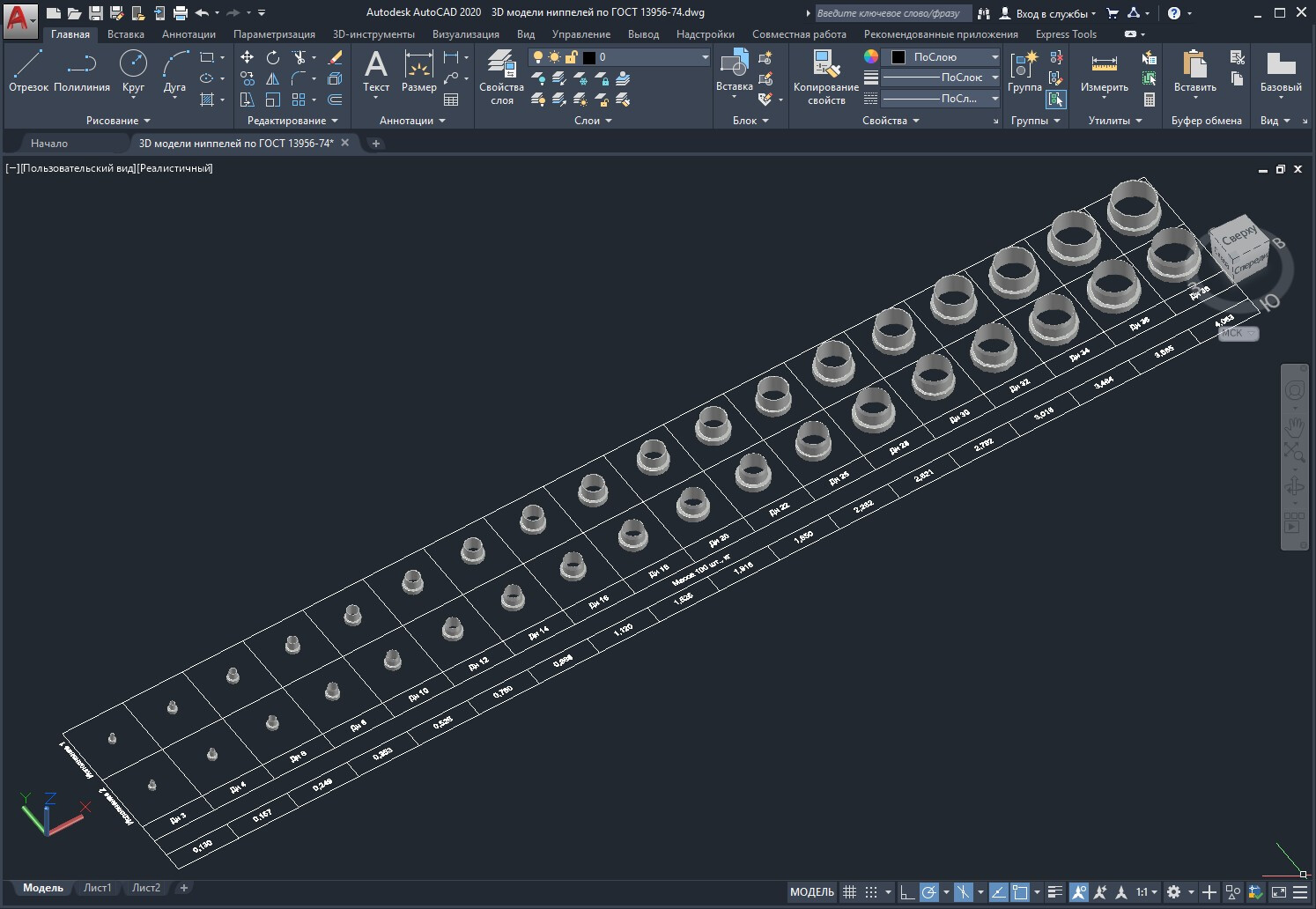Switch to the Начало file tab
Screen dimensions: 1316x909
[49, 143]
